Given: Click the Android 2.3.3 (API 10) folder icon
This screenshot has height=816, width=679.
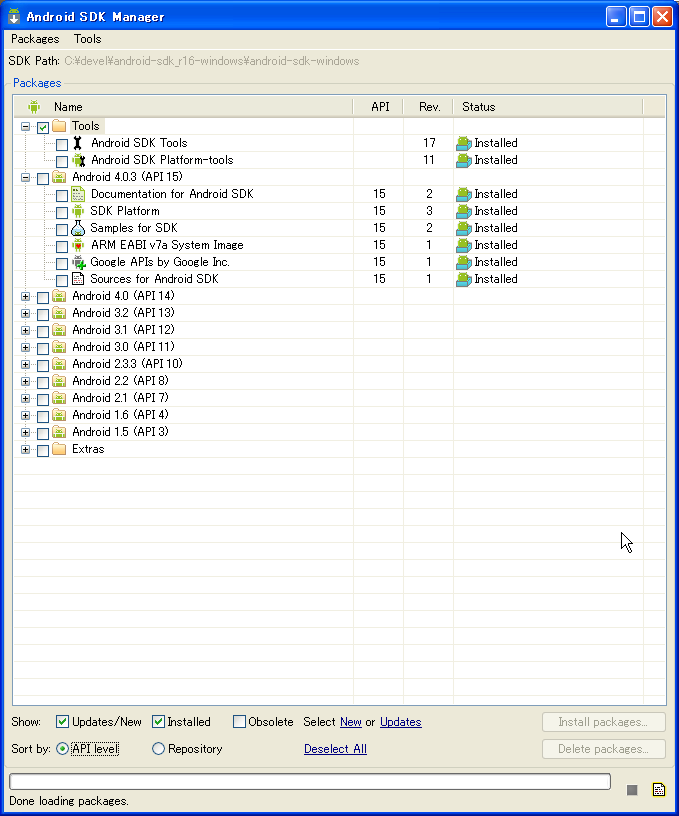Looking at the screenshot, I should pyautogui.click(x=59, y=364).
